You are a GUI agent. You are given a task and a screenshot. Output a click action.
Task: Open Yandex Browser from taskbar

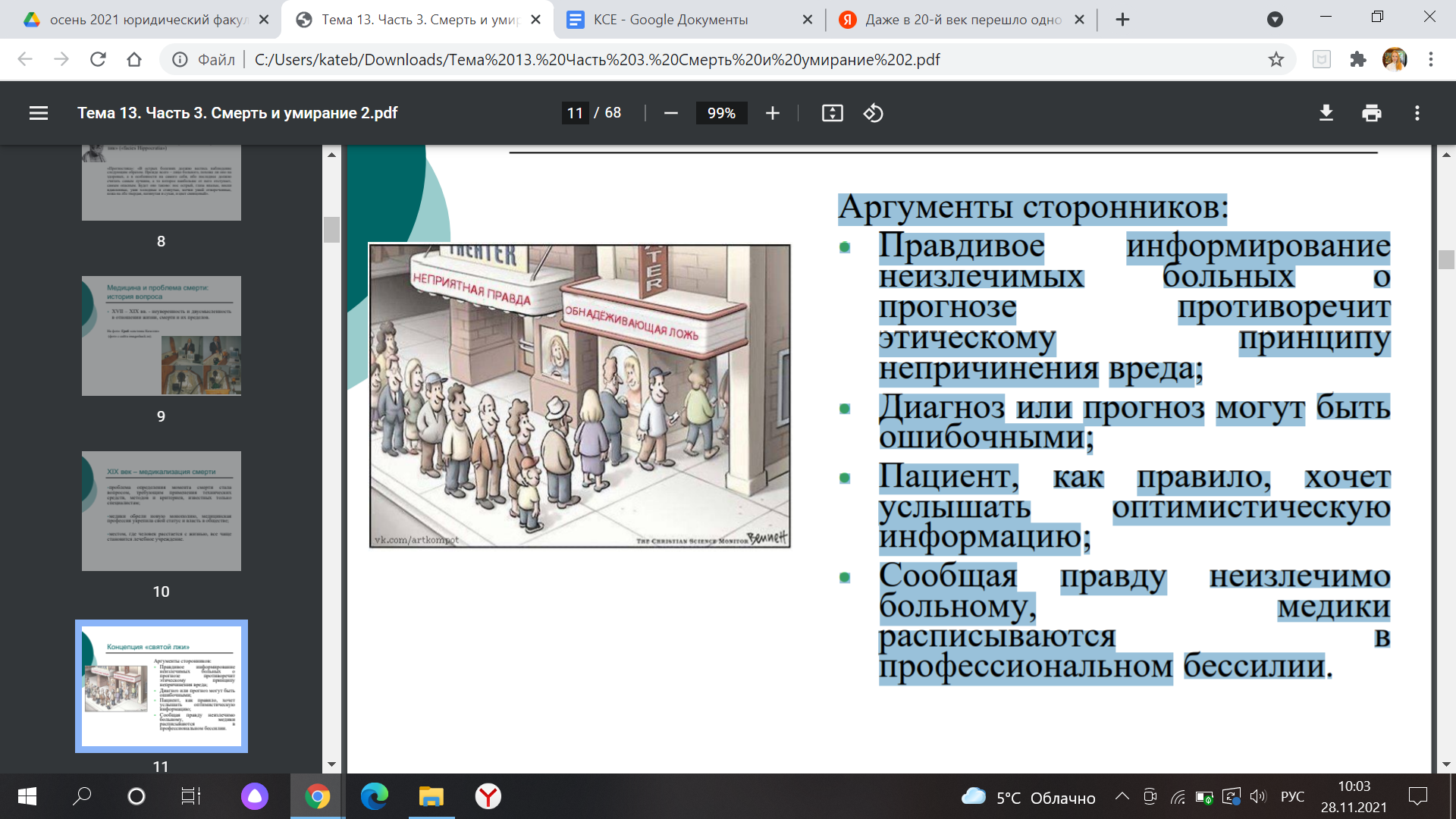pyautogui.click(x=488, y=796)
